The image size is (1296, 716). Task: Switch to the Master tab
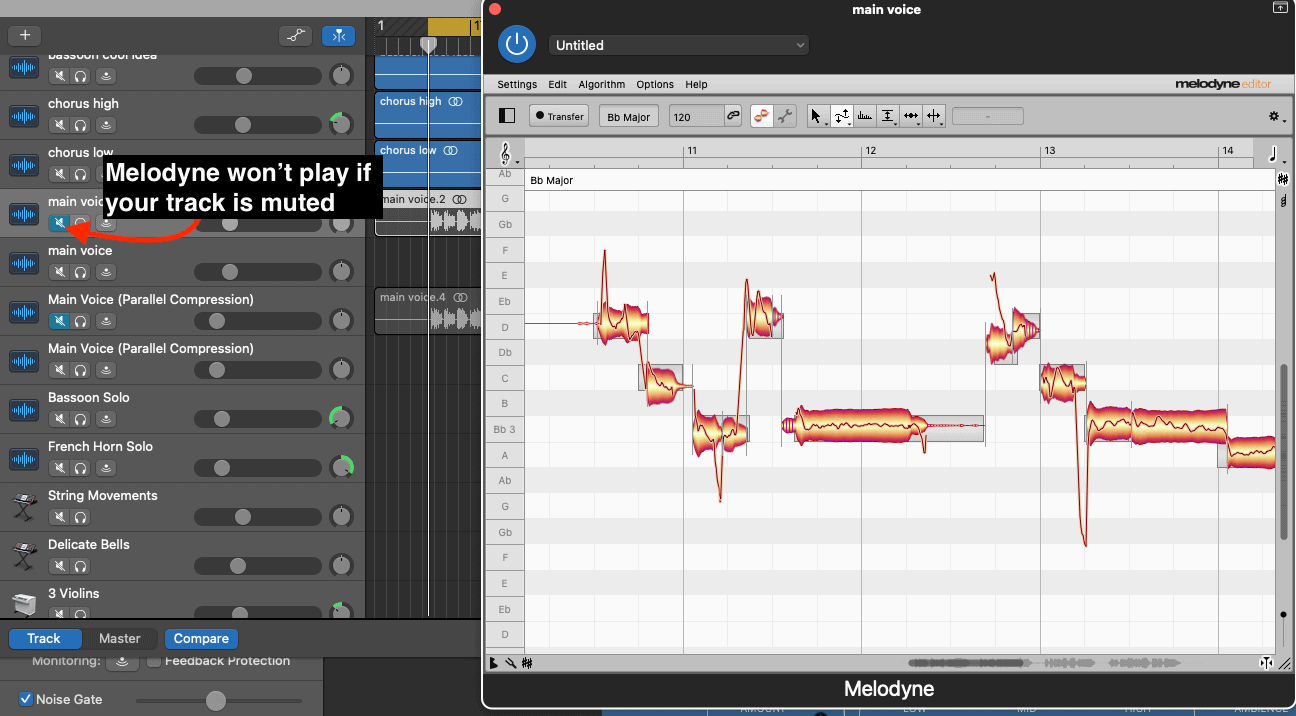point(120,638)
